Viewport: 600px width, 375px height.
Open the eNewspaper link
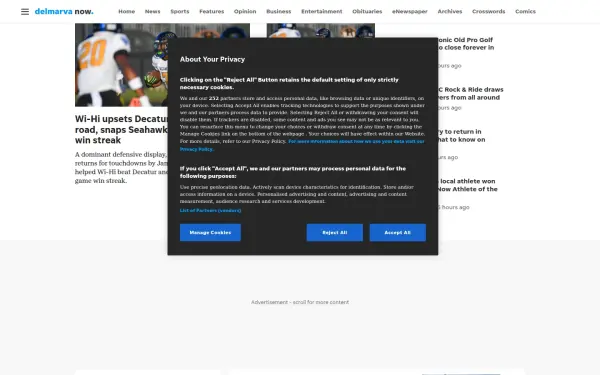(x=410, y=11)
